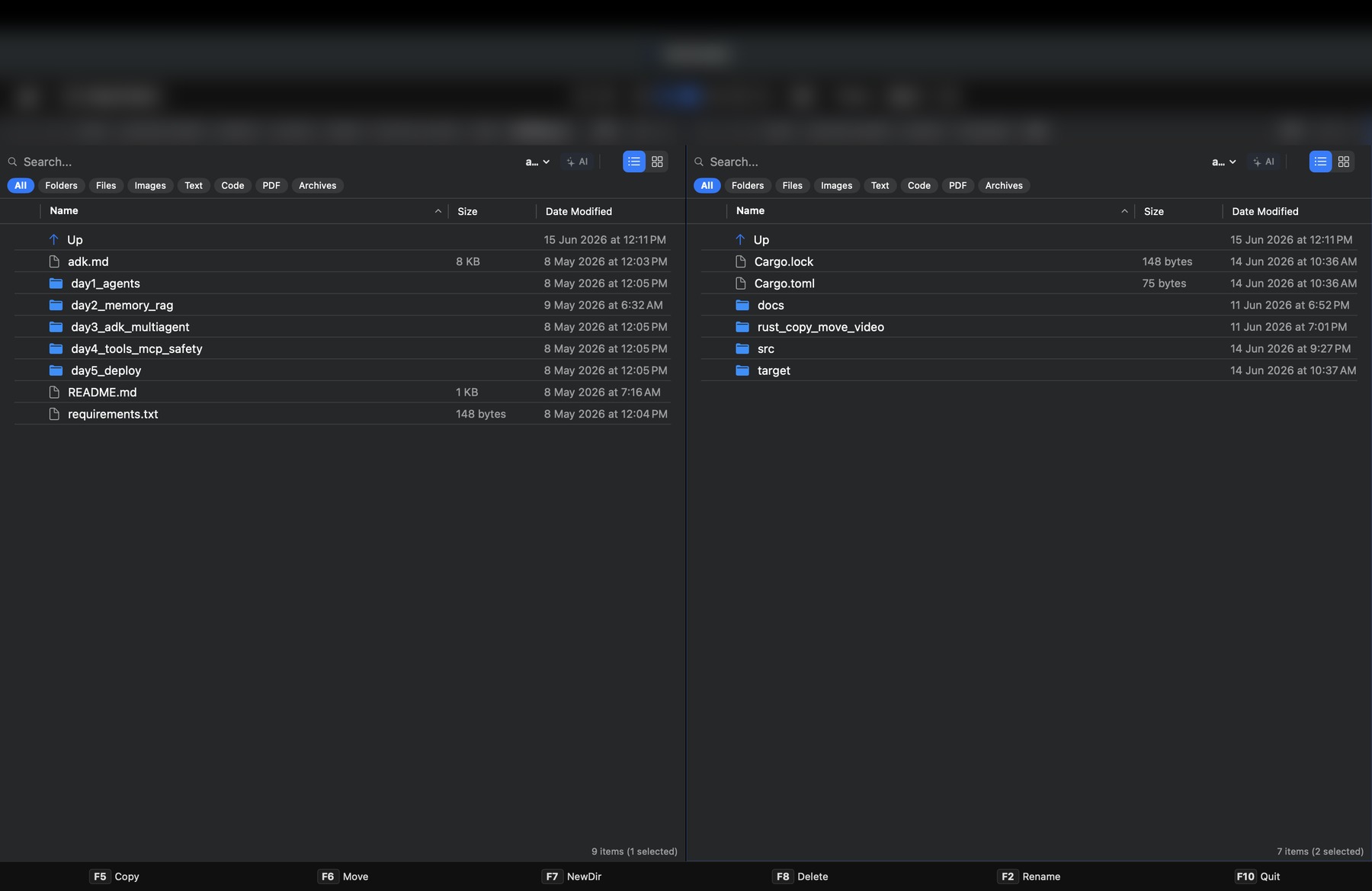Open sort dropdown in left pane
The height and width of the screenshot is (891, 1372).
coord(537,162)
